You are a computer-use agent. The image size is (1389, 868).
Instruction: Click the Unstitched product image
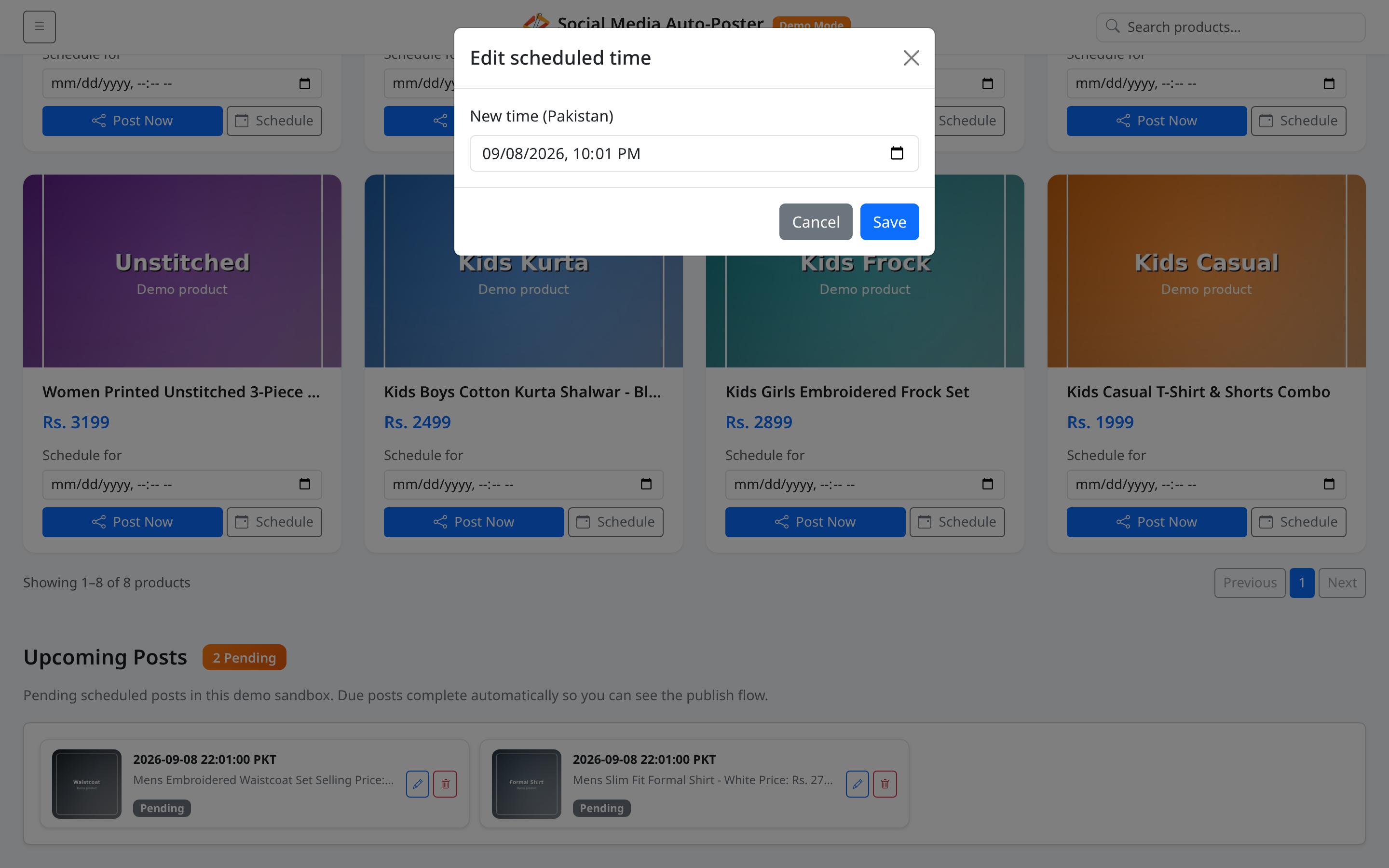(x=182, y=271)
